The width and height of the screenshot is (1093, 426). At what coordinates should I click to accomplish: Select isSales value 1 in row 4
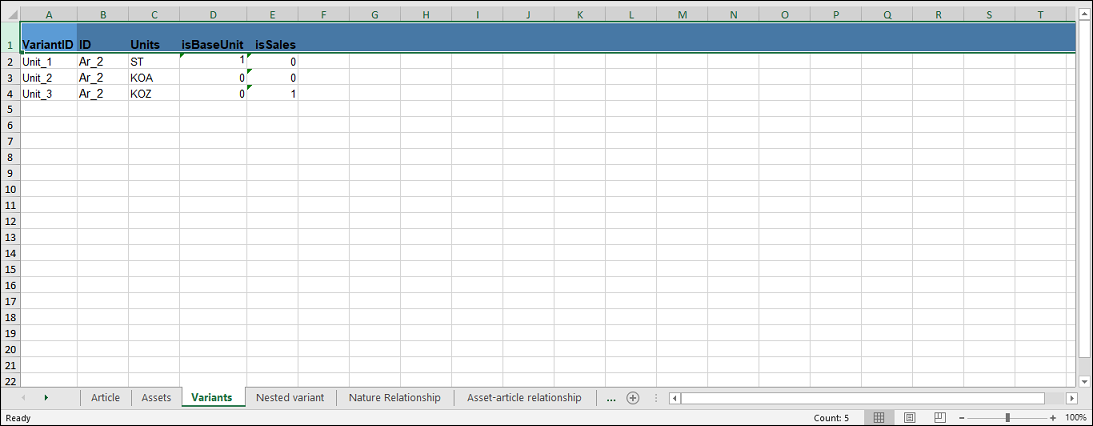273,93
